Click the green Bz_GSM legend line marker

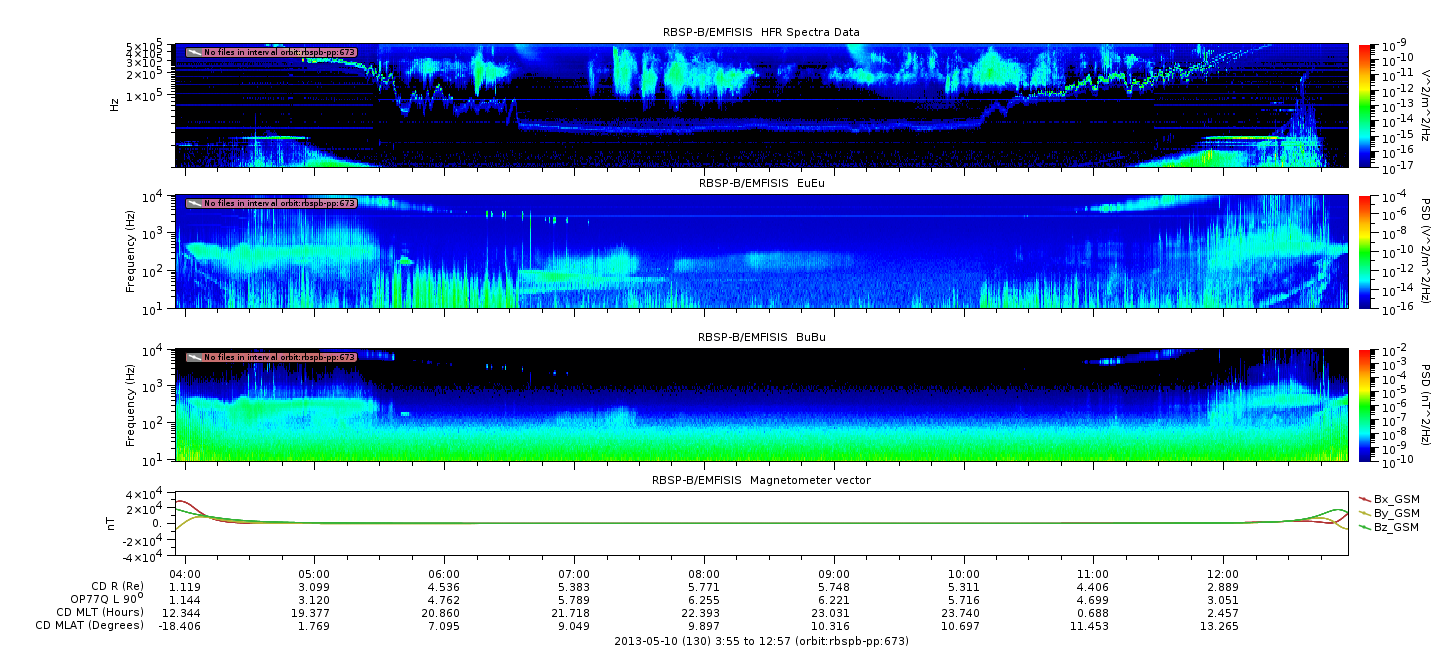point(1364,527)
